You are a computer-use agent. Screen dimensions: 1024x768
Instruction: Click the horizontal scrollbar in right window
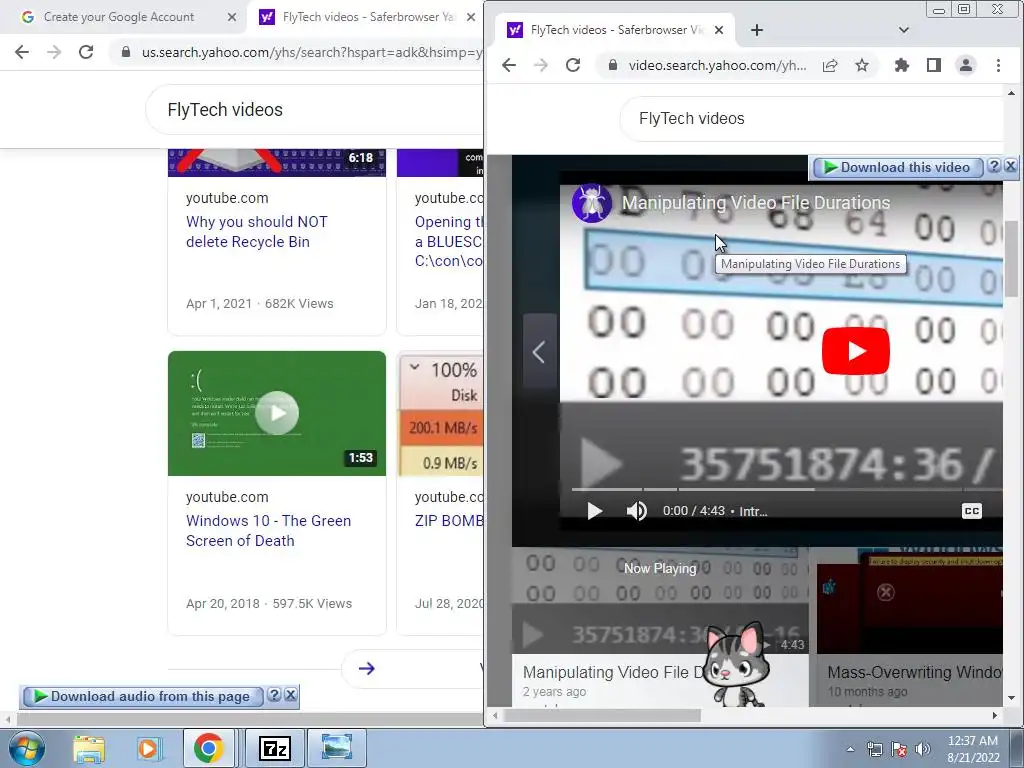602,716
